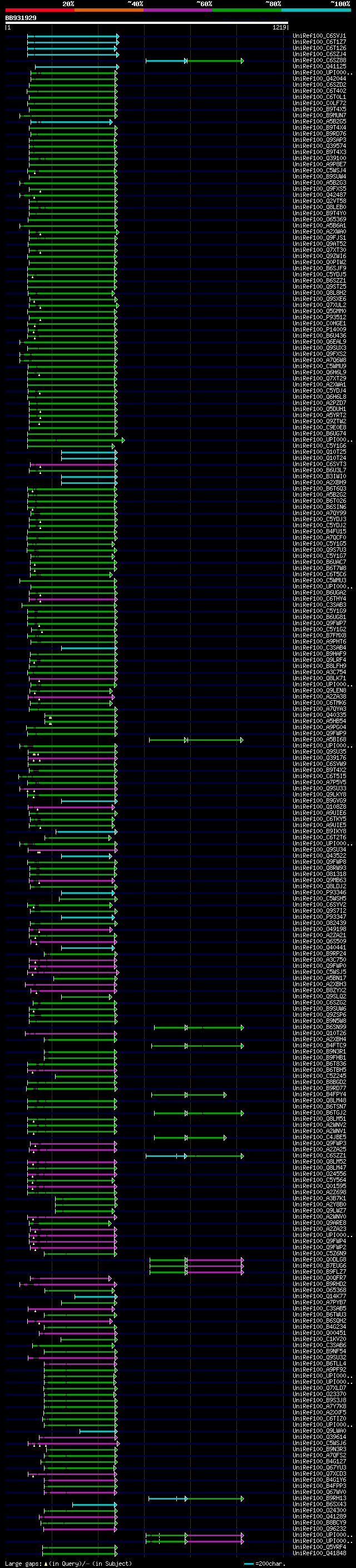Screen dimensions: 356x1568
Task: Click the Large gaps legend text
Action: pyautogui.click(x=24, y=1563)
